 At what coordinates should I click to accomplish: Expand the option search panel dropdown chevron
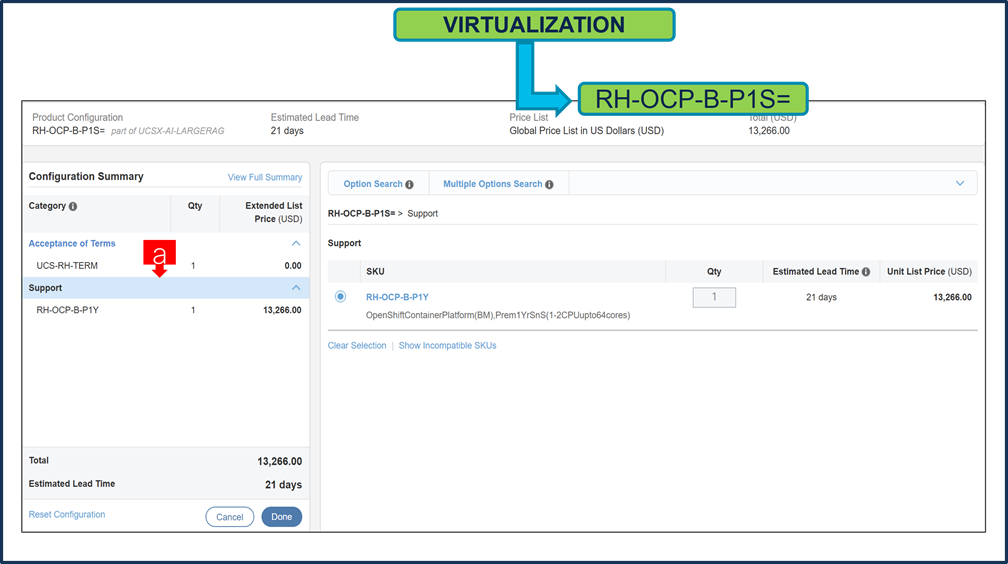click(960, 183)
